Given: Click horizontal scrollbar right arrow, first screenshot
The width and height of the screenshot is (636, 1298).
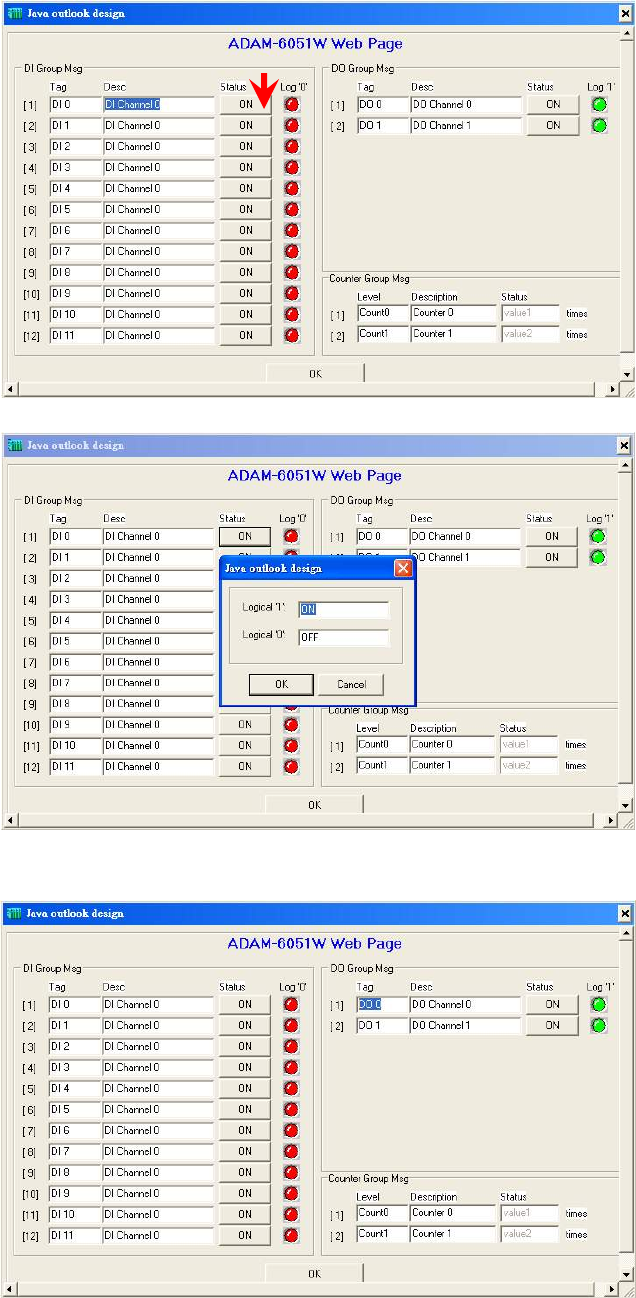Looking at the screenshot, I should point(613,390).
